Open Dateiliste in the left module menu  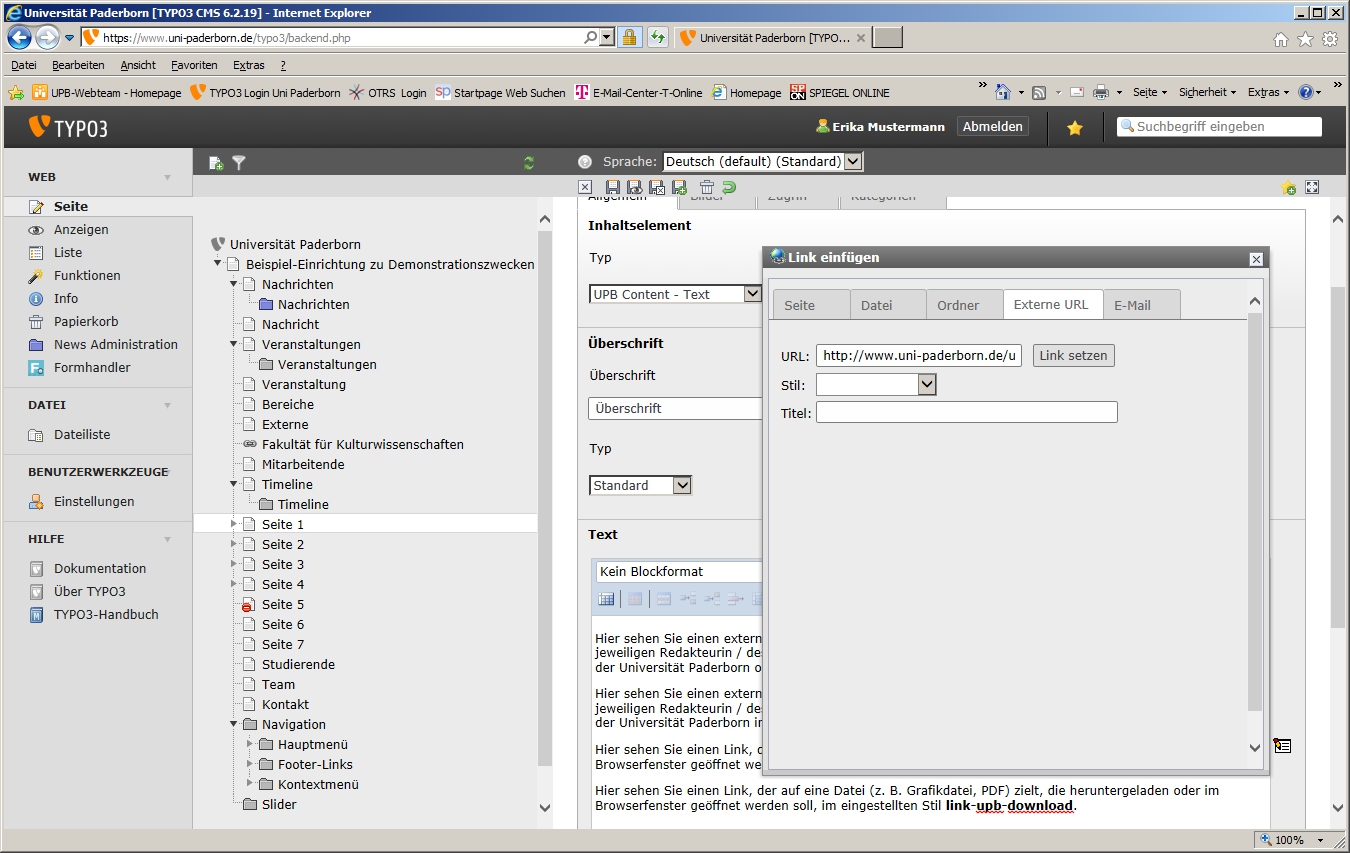pos(82,435)
